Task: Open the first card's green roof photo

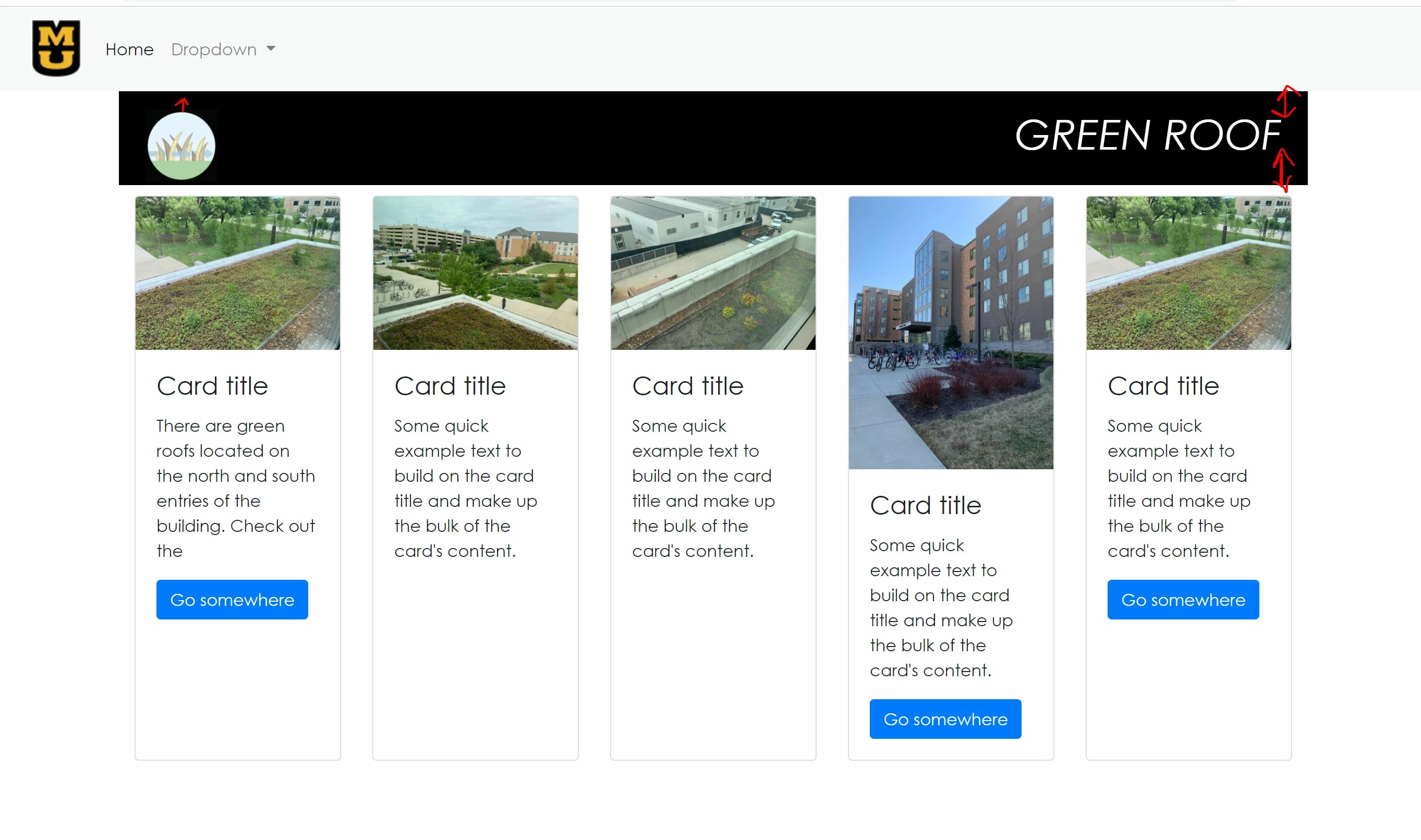Action: tap(238, 273)
